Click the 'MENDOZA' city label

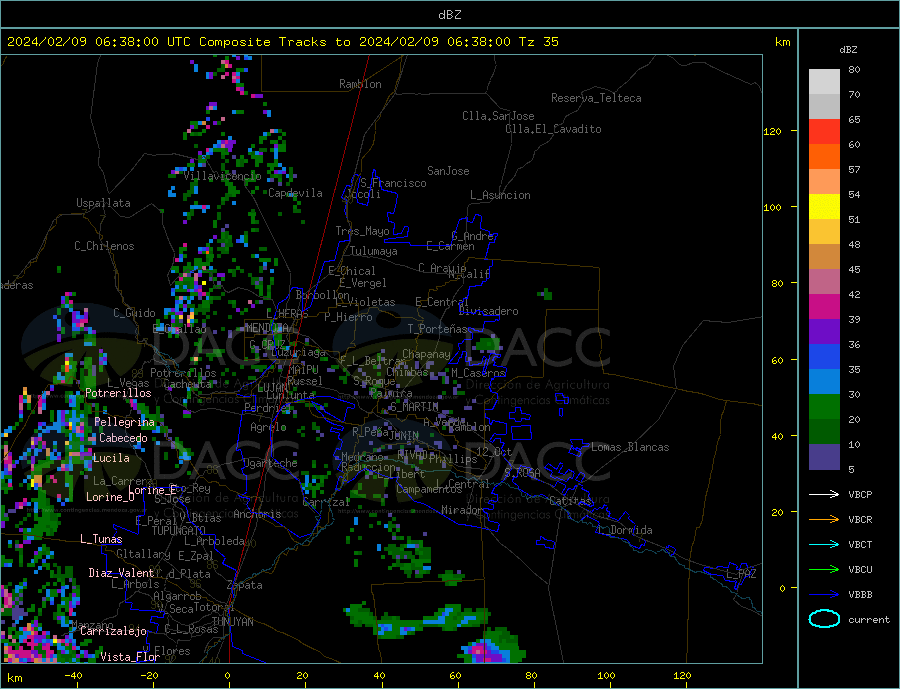click(x=267, y=328)
